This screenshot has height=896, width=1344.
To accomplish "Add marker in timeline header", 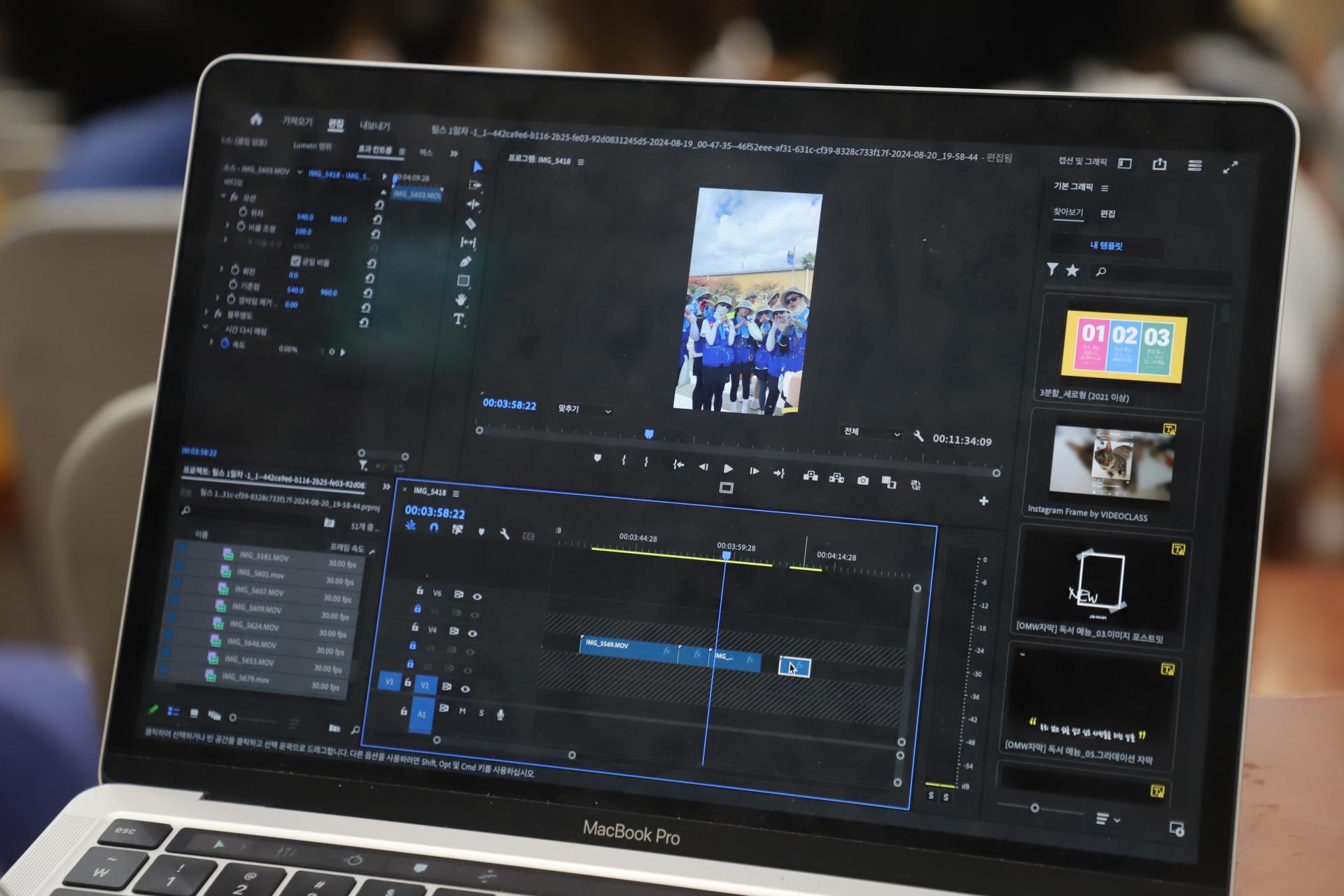I will (481, 531).
